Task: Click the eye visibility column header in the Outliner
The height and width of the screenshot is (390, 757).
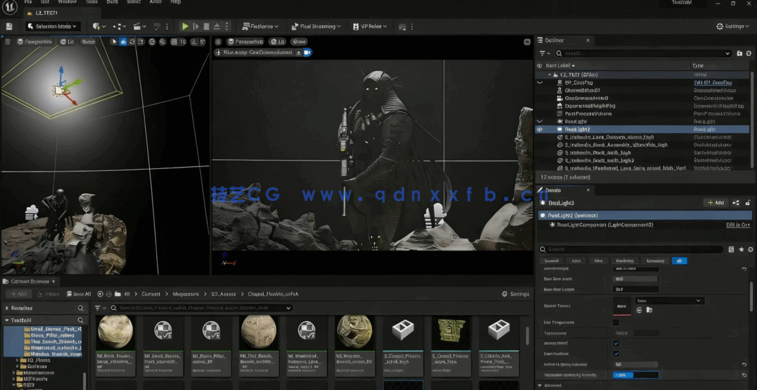Action: click(x=540, y=65)
